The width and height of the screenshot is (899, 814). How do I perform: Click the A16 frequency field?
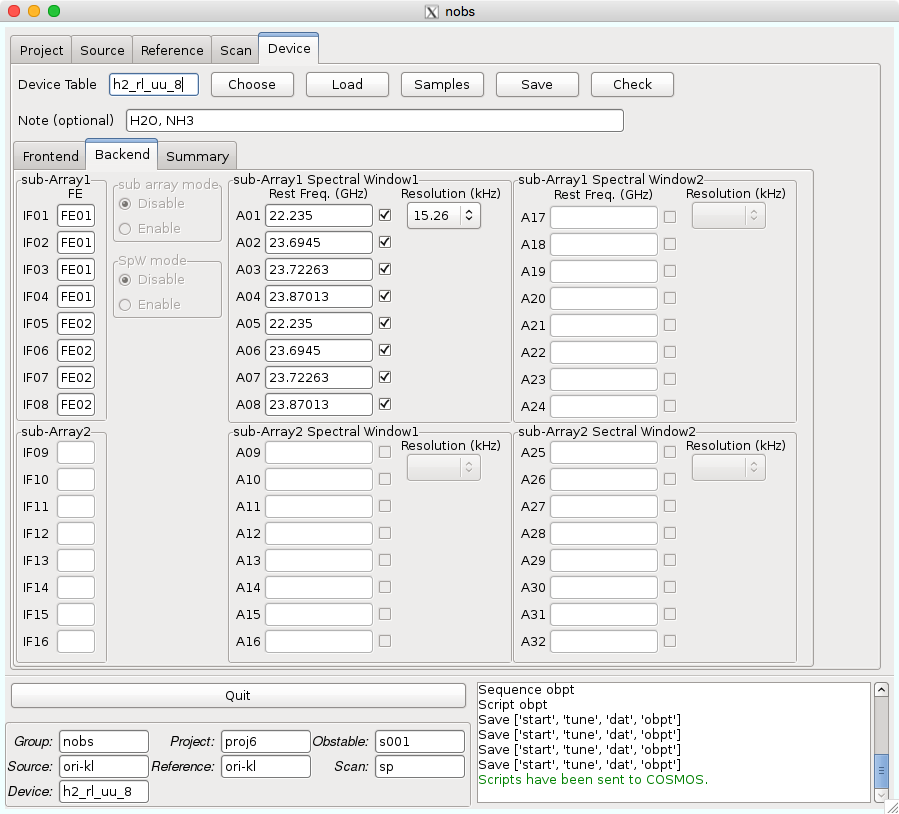(319, 641)
